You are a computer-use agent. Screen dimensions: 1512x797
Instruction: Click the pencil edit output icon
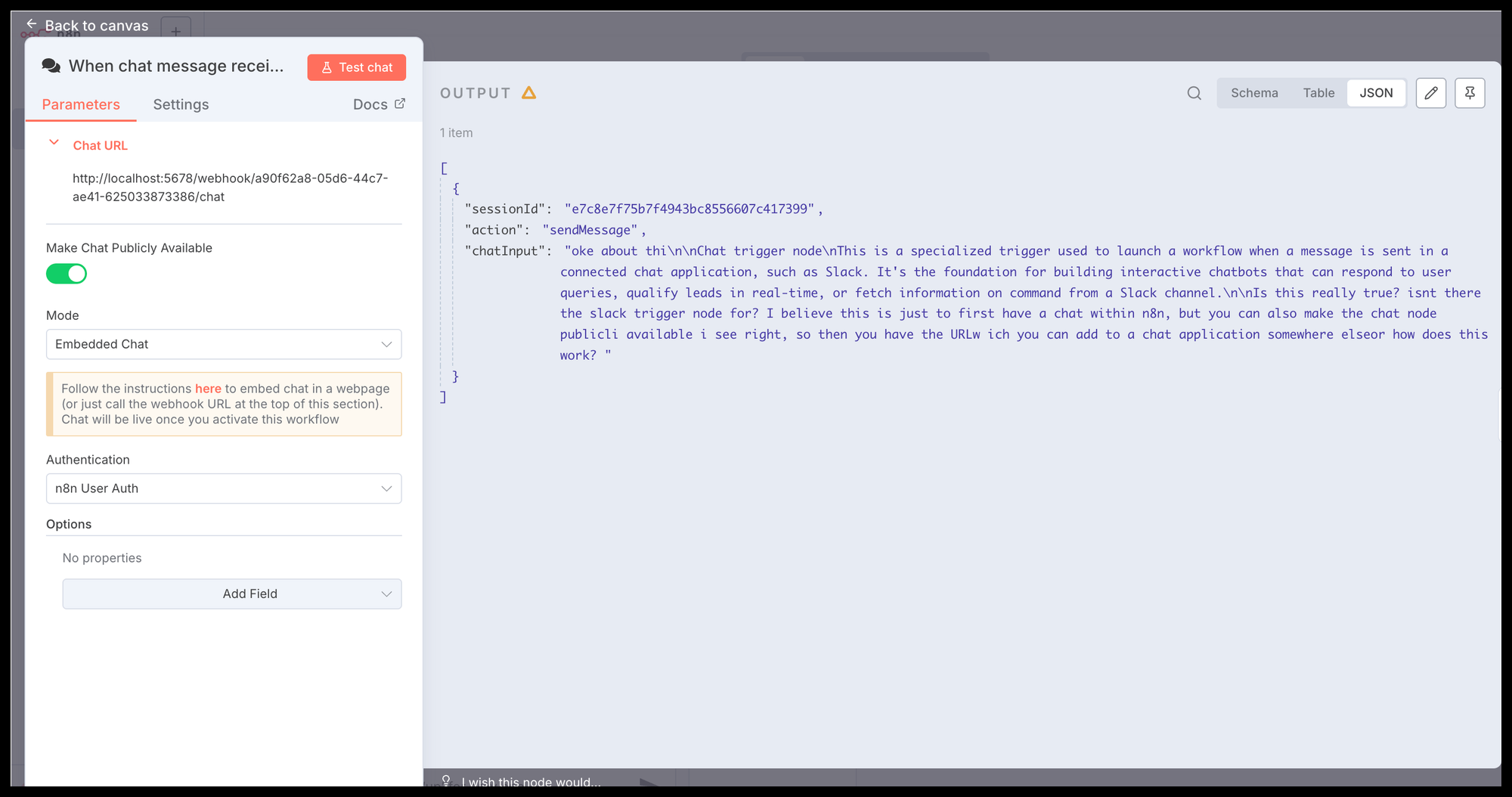tap(1430, 93)
